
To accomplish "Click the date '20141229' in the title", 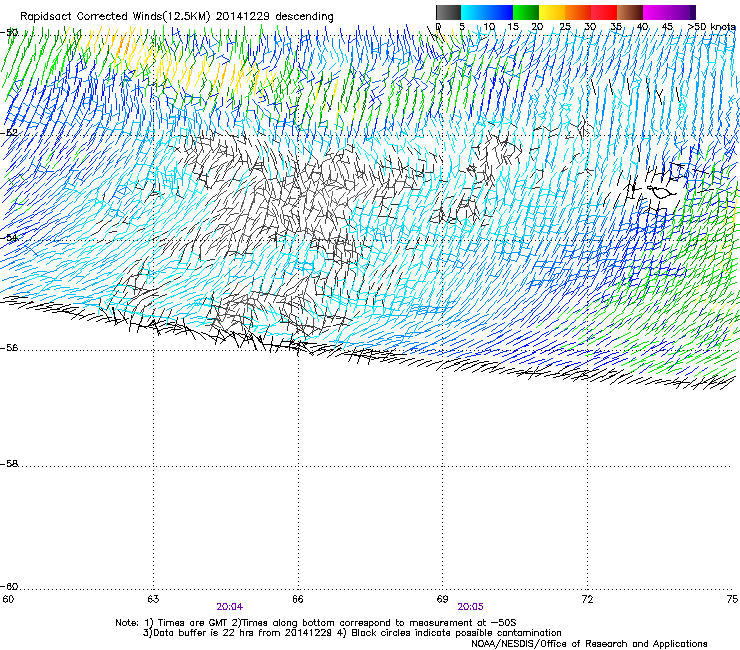I will pos(243,17).
